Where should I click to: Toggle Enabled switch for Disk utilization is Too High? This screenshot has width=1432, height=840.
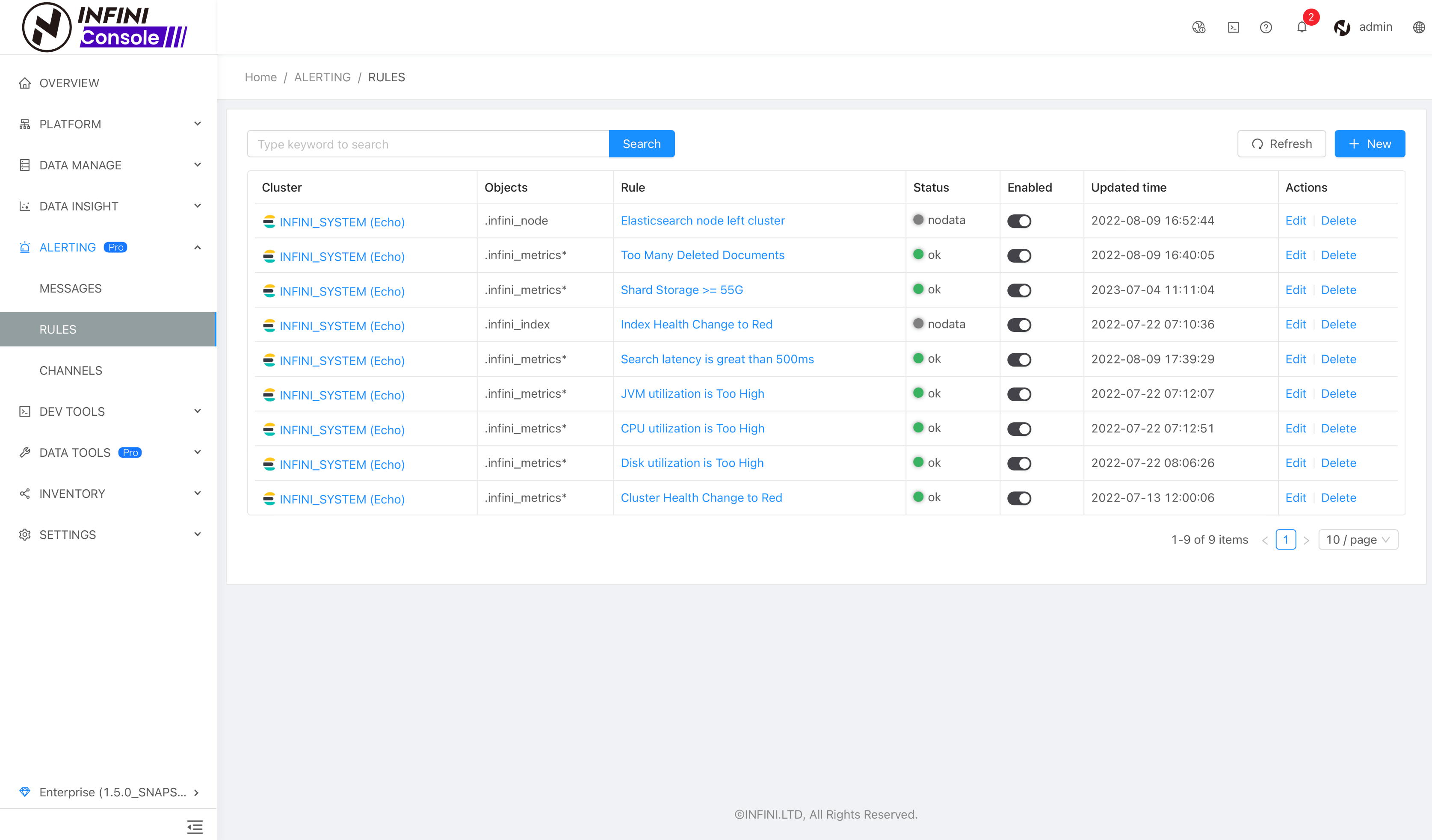point(1019,464)
